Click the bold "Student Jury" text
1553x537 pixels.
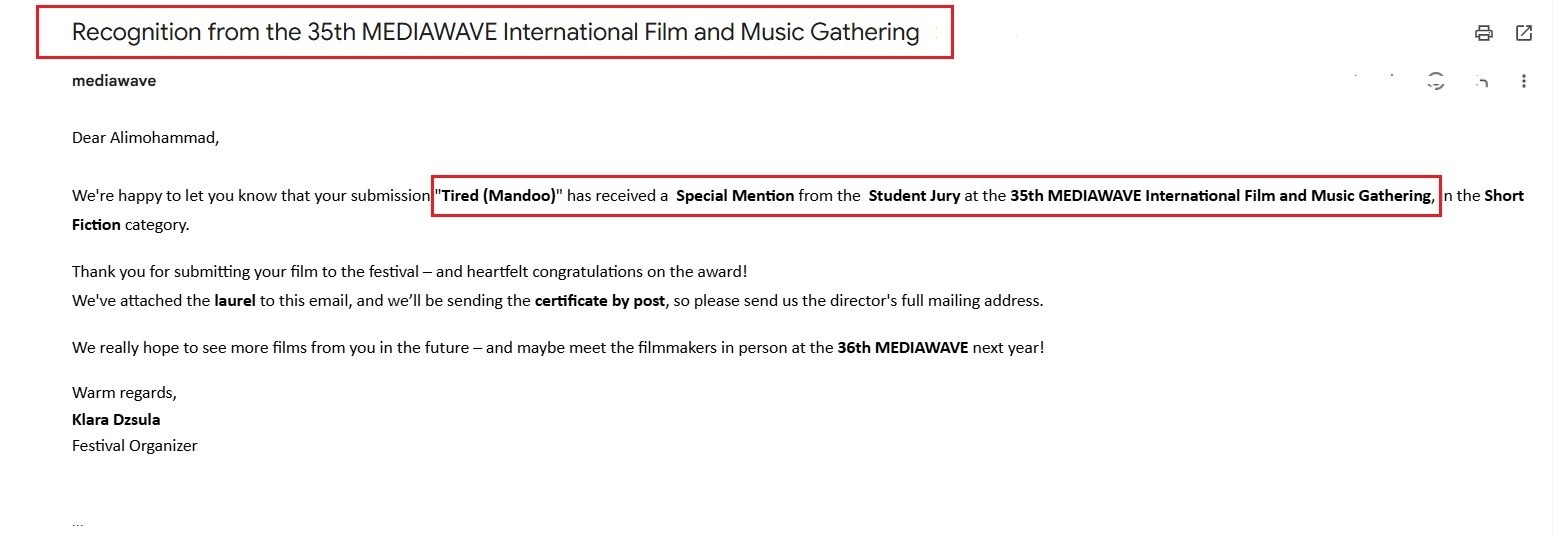(x=914, y=196)
